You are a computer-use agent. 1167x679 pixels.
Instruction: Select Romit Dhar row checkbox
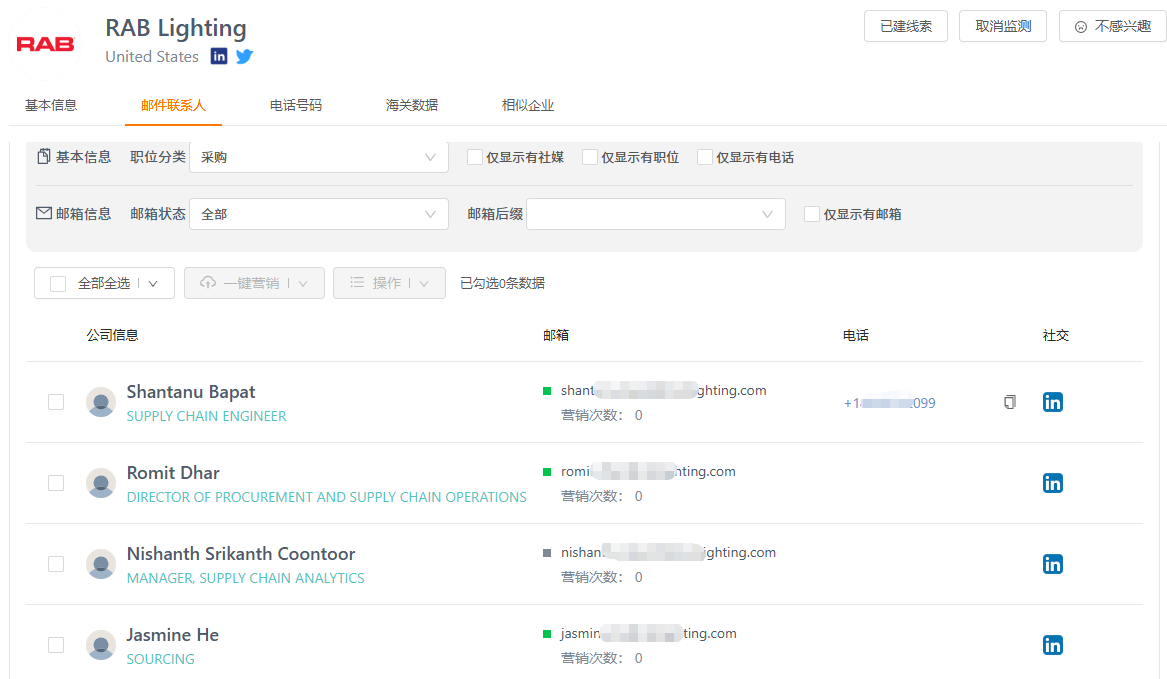coord(56,483)
